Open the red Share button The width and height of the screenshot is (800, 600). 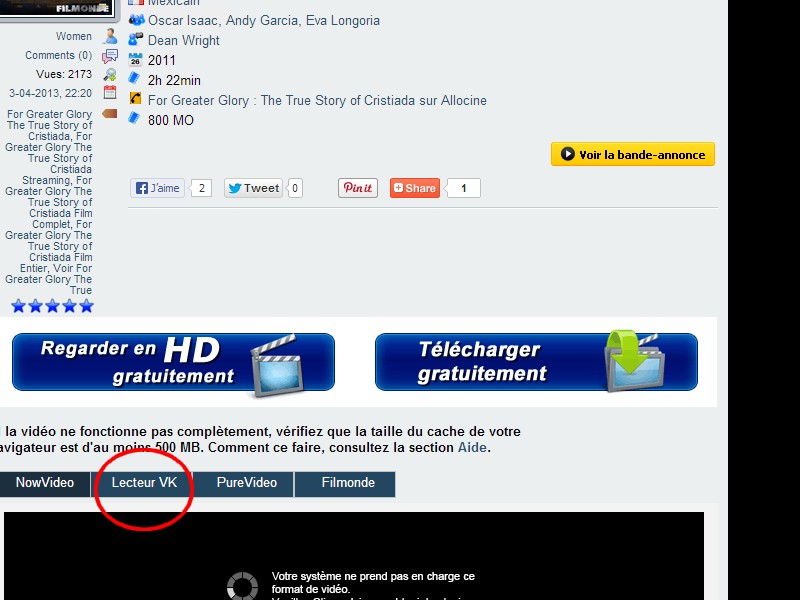415,188
